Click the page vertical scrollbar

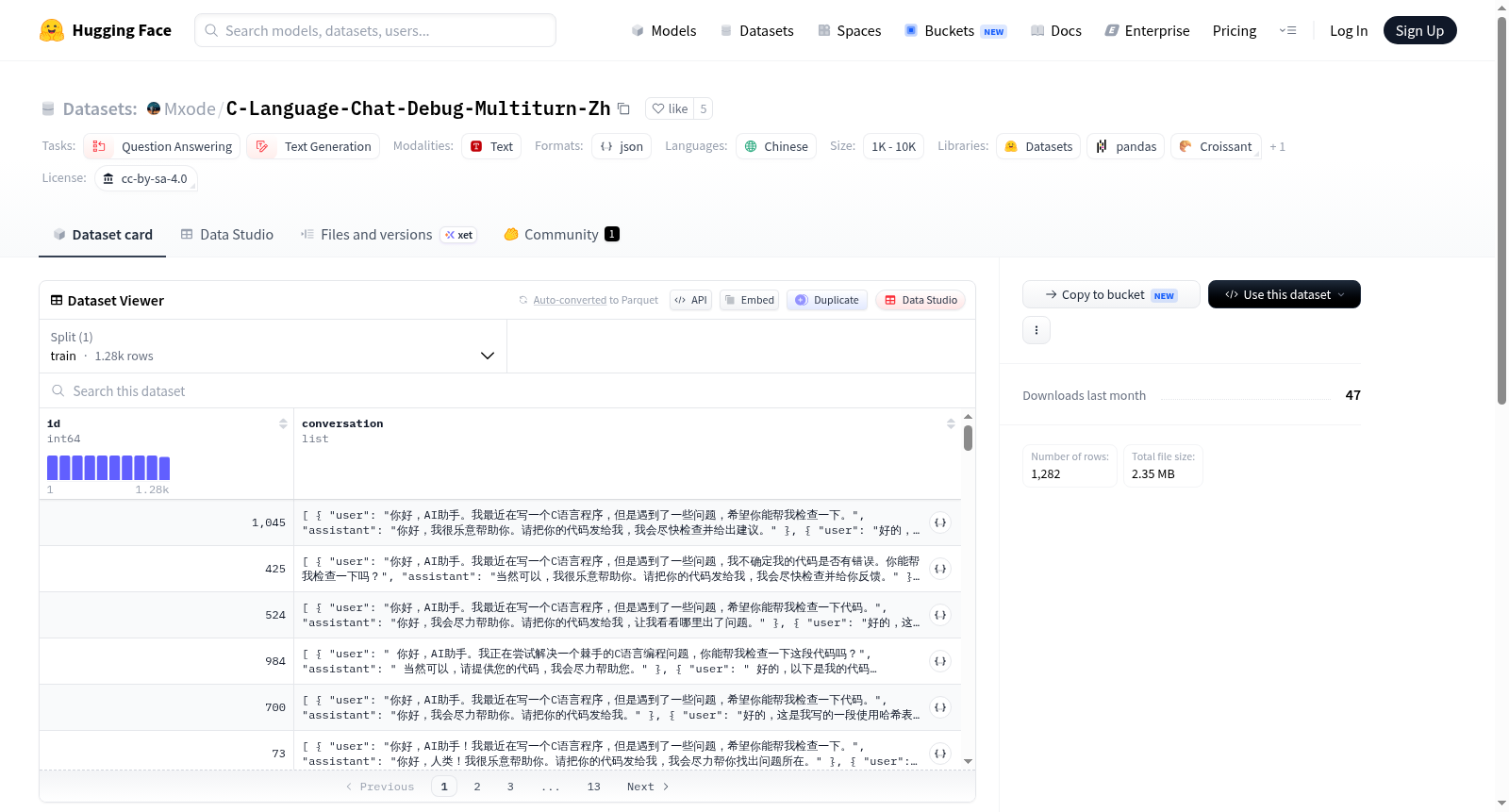(x=1501, y=209)
